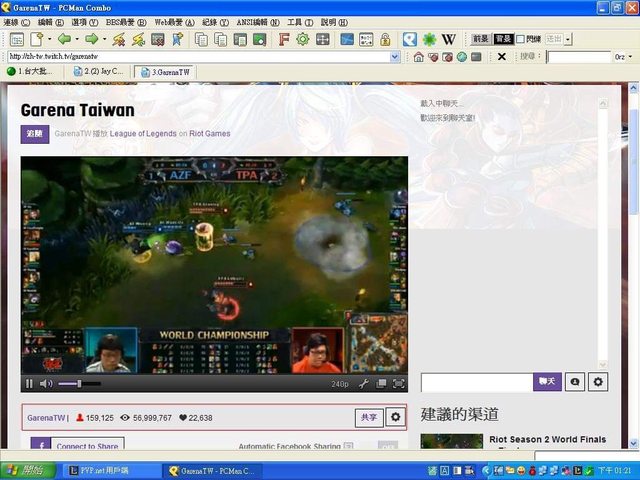Mute the video player speaker icon
640x480 pixels.
46,384
